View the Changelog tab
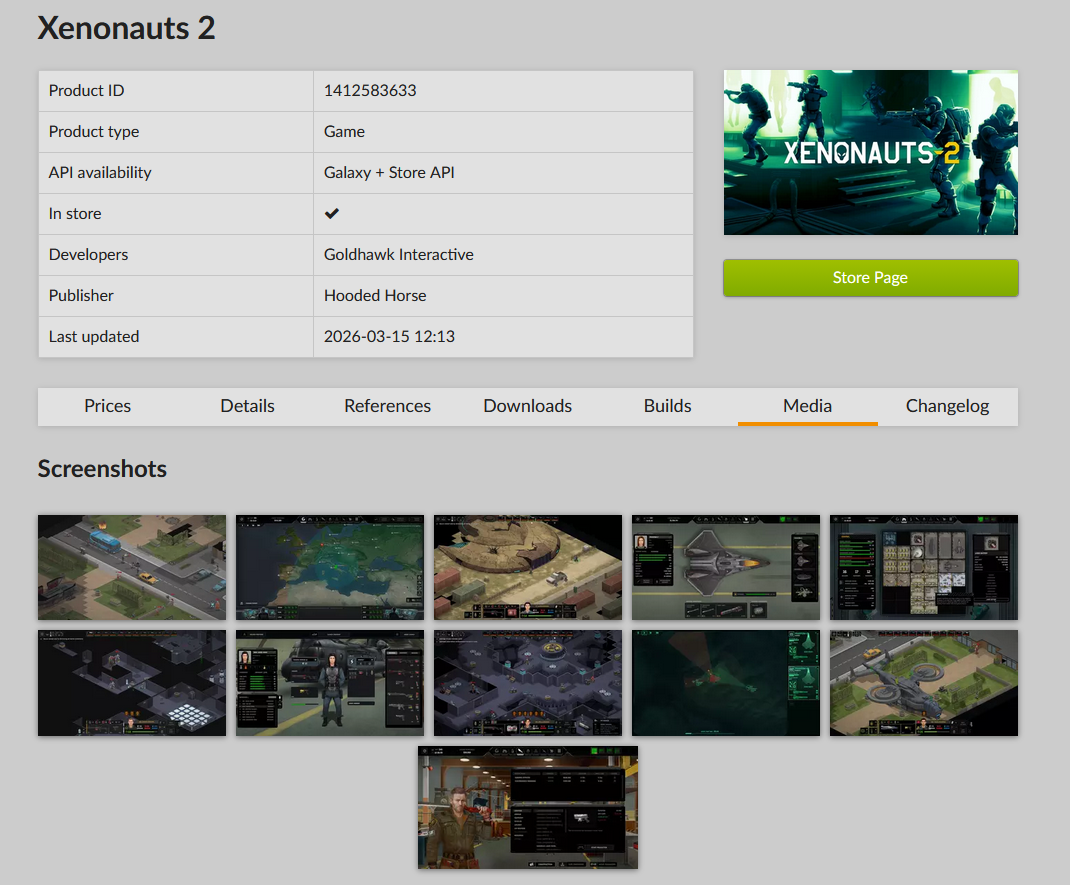The height and width of the screenshot is (885, 1070). click(x=947, y=406)
